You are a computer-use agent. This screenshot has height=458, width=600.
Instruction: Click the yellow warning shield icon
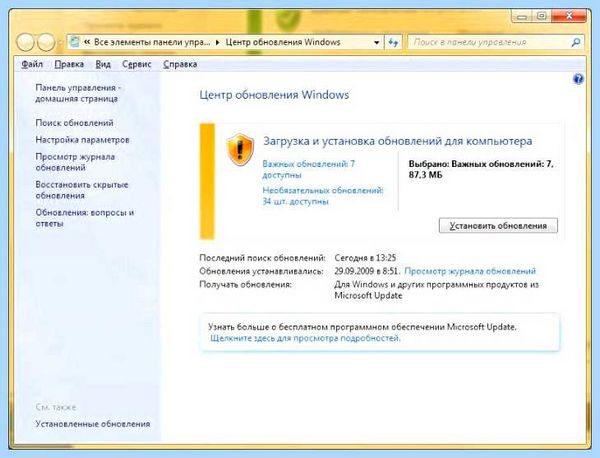click(x=240, y=150)
